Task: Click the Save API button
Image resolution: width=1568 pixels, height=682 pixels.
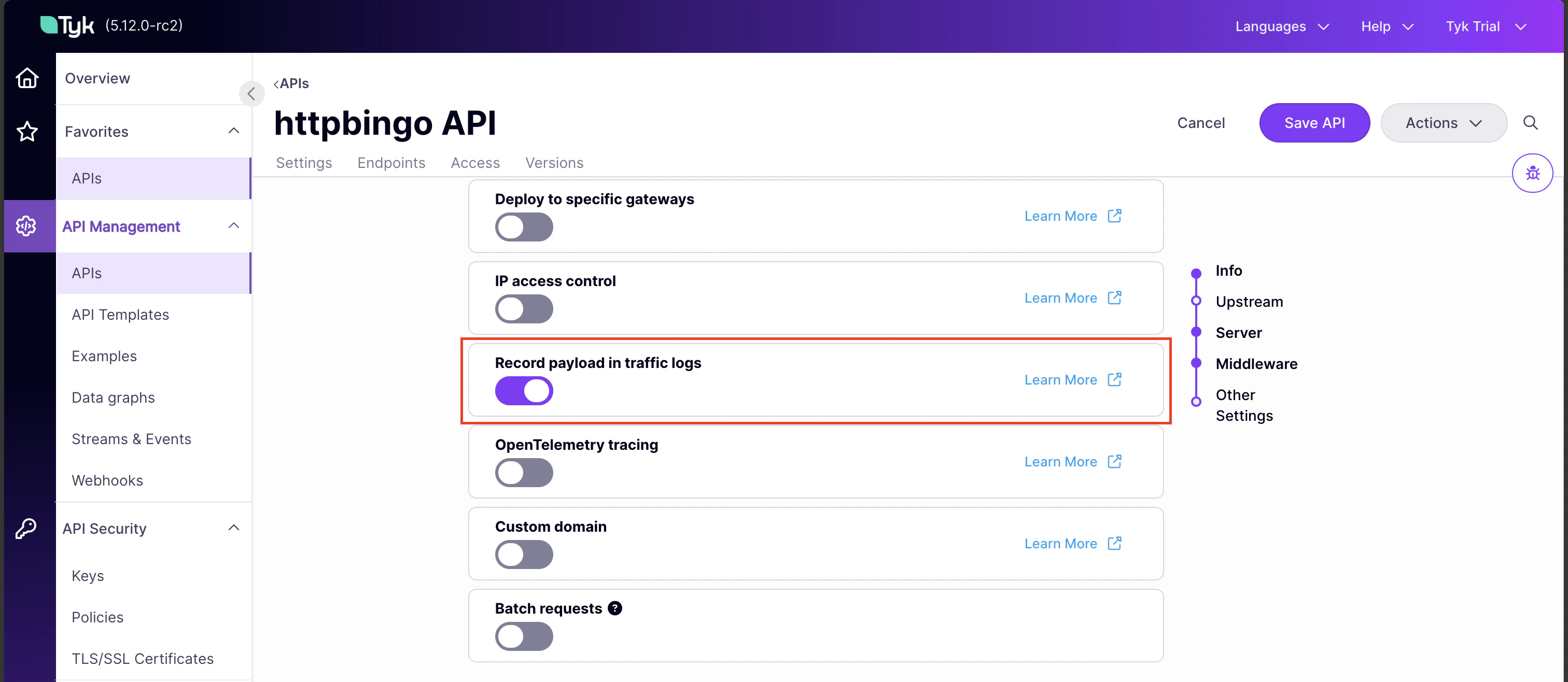Action: tap(1314, 122)
